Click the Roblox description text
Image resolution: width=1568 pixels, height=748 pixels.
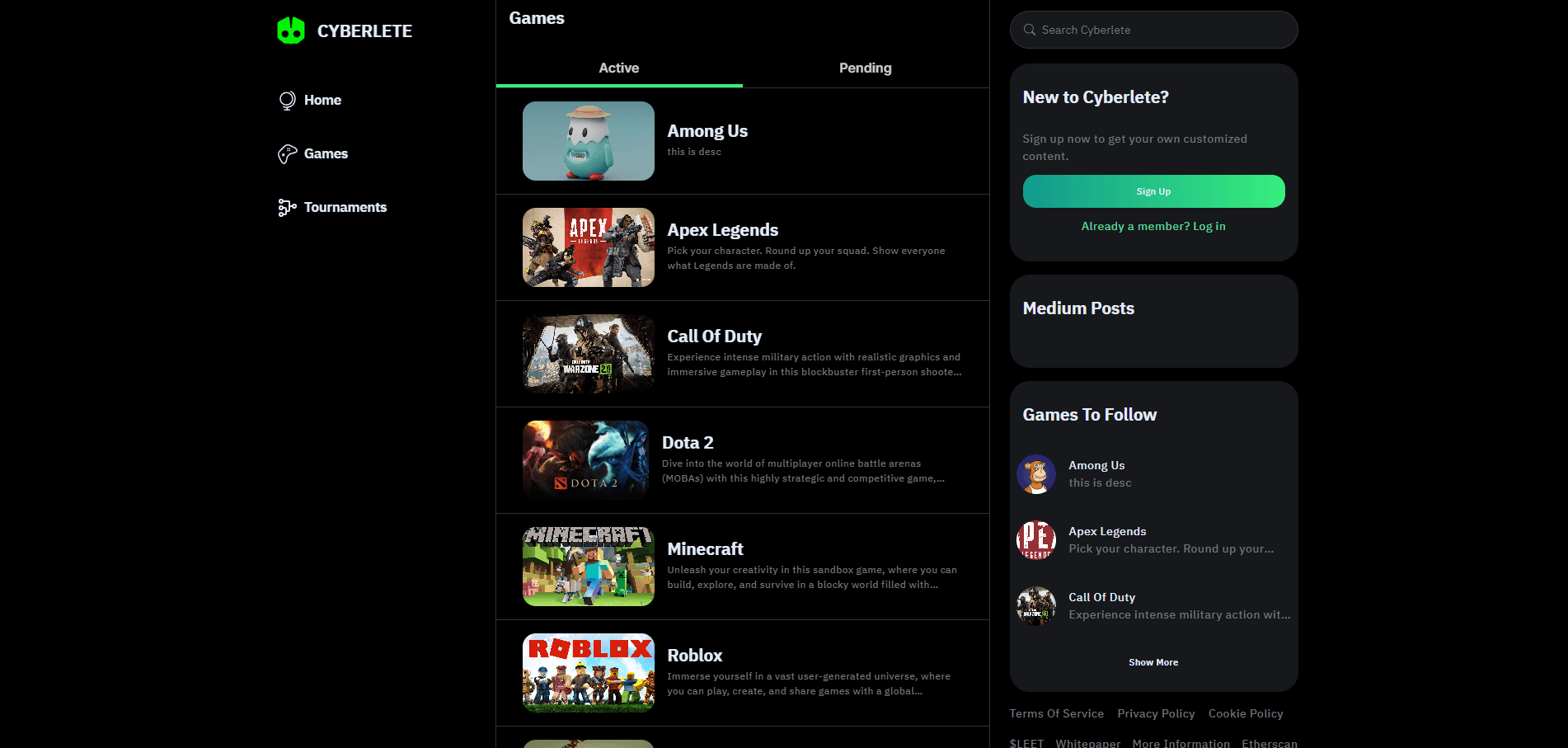809,684
